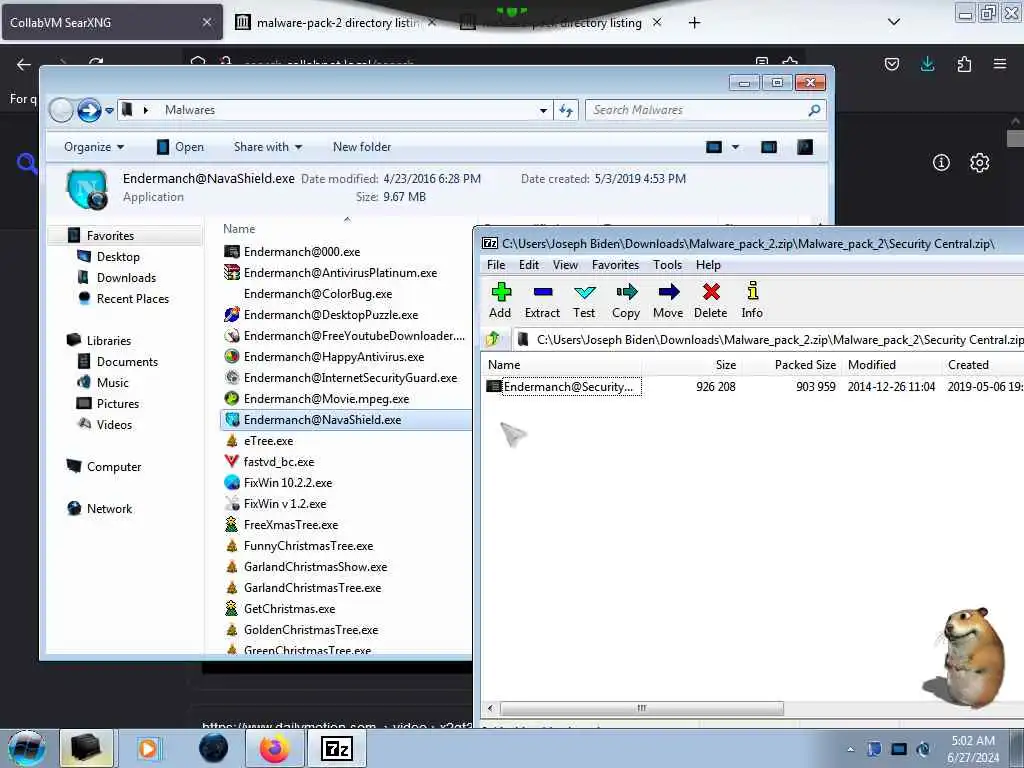1024x768 pixels.
Task: Click the 7-Zip Move button
Action: click(x=668, y=300)
